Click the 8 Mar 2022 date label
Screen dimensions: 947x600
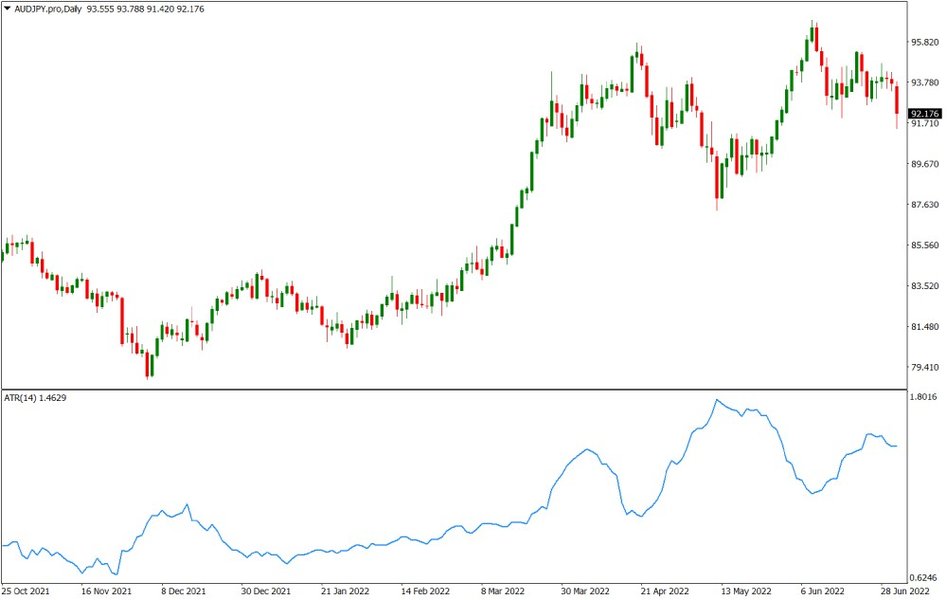coord(503,590)
